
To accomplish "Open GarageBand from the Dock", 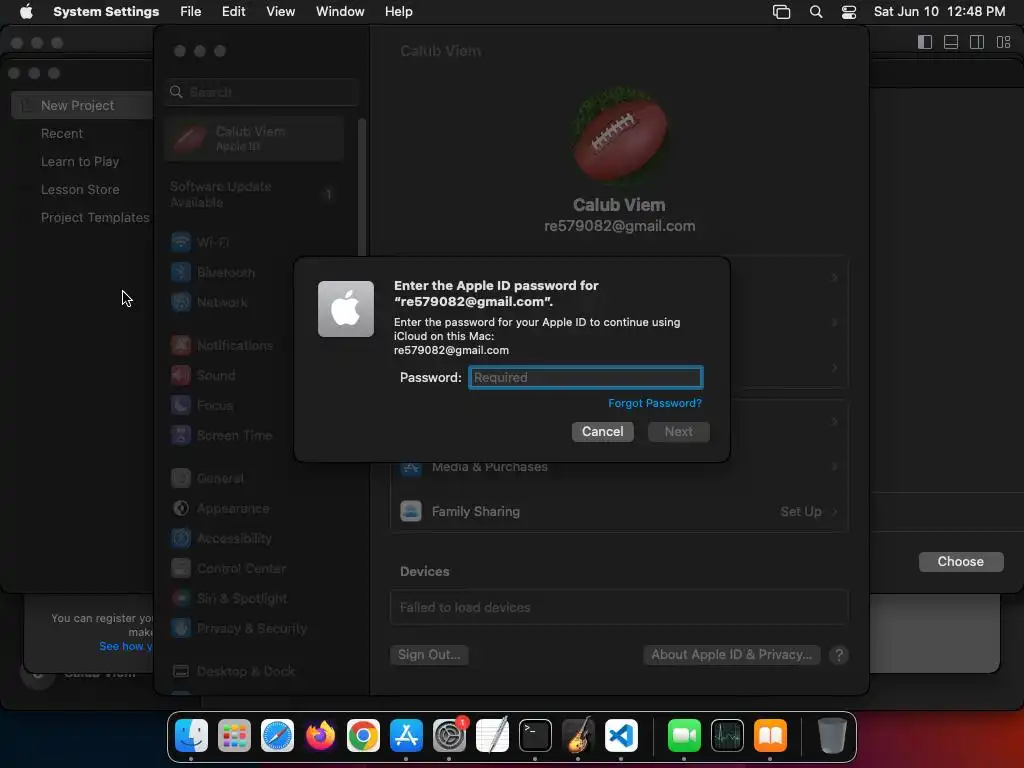I will (578, 736).
